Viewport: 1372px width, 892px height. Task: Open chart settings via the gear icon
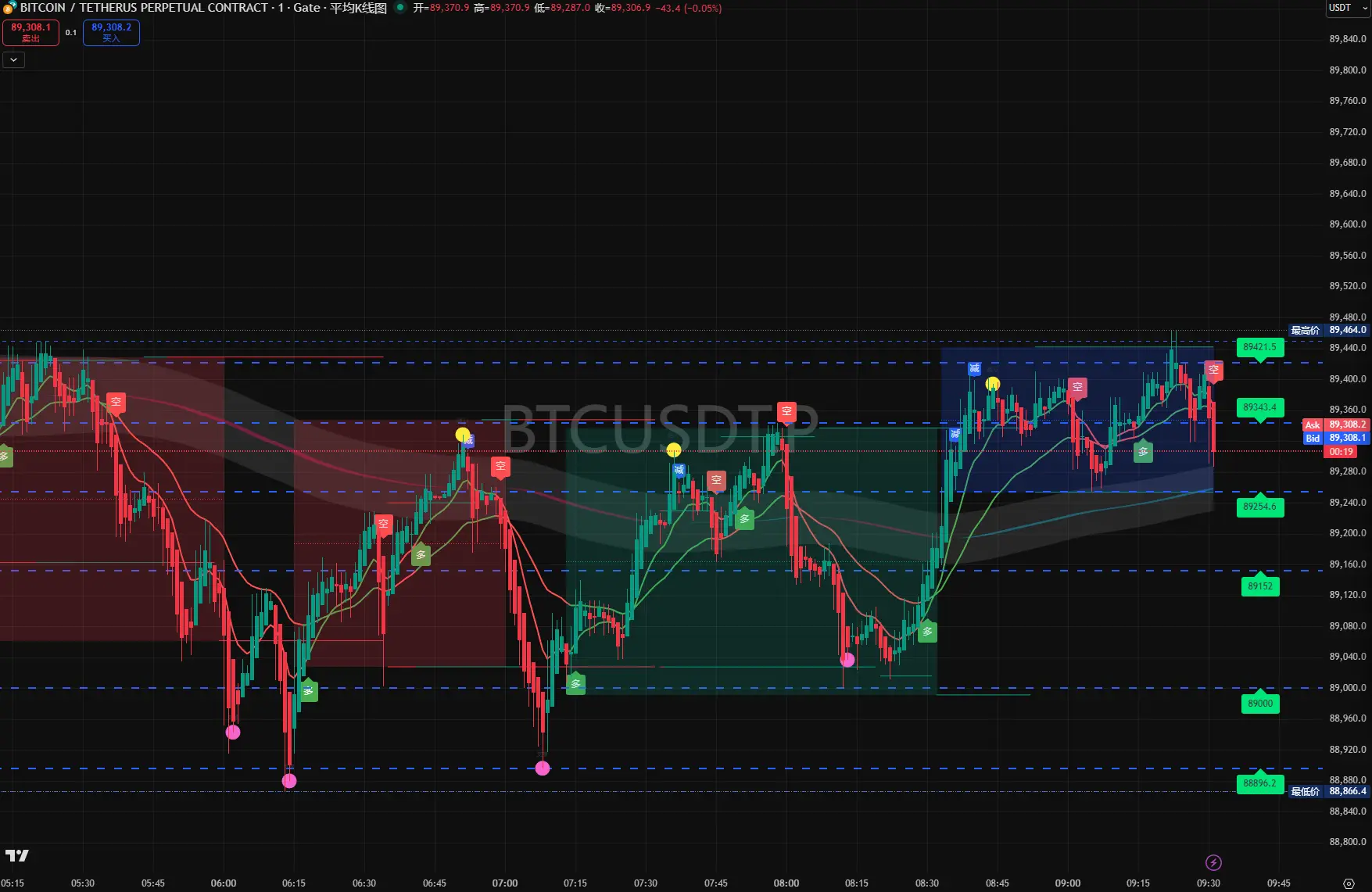click(x=1349, y=883)
